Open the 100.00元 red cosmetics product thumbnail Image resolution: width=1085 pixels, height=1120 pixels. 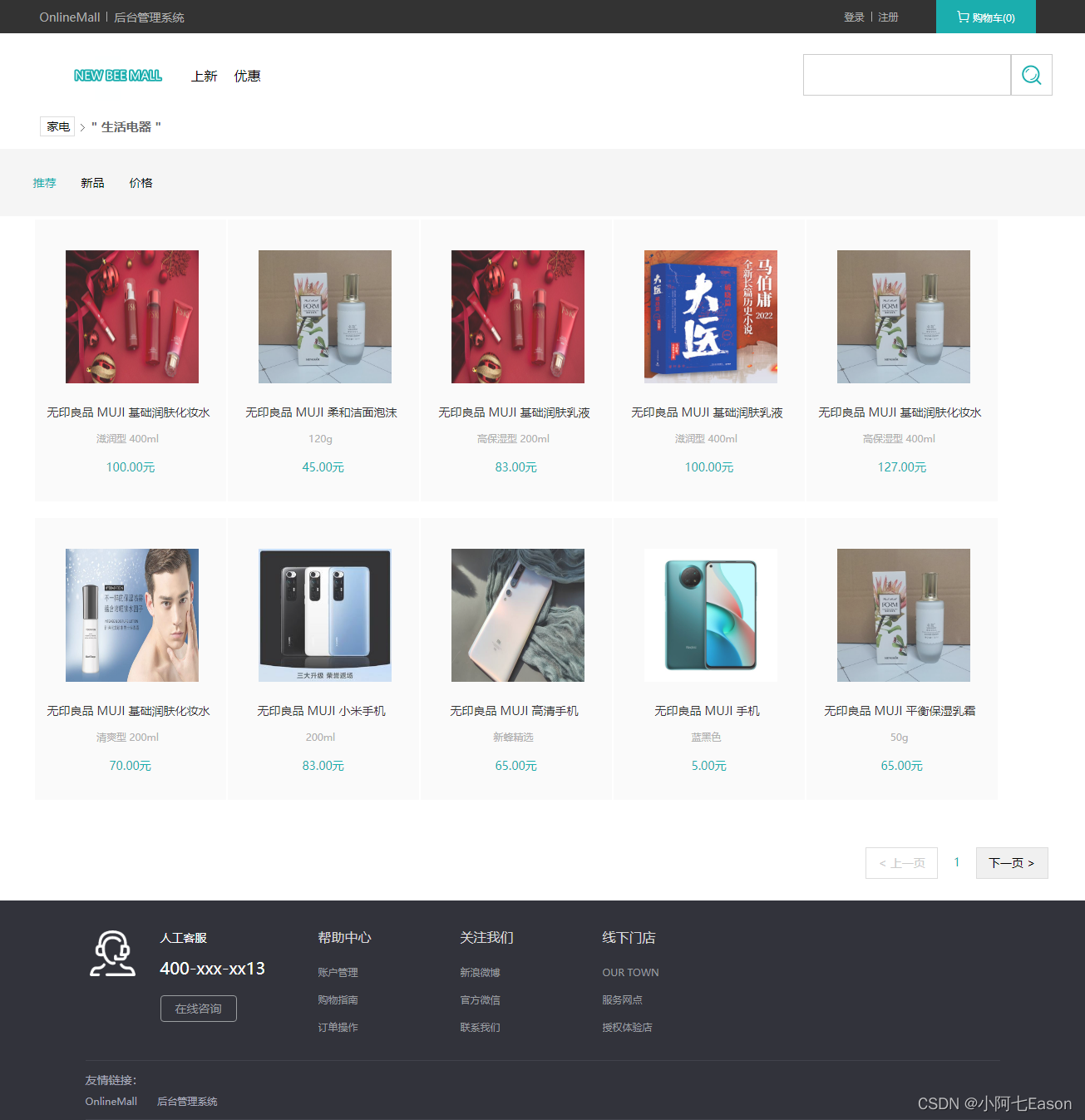132,317
